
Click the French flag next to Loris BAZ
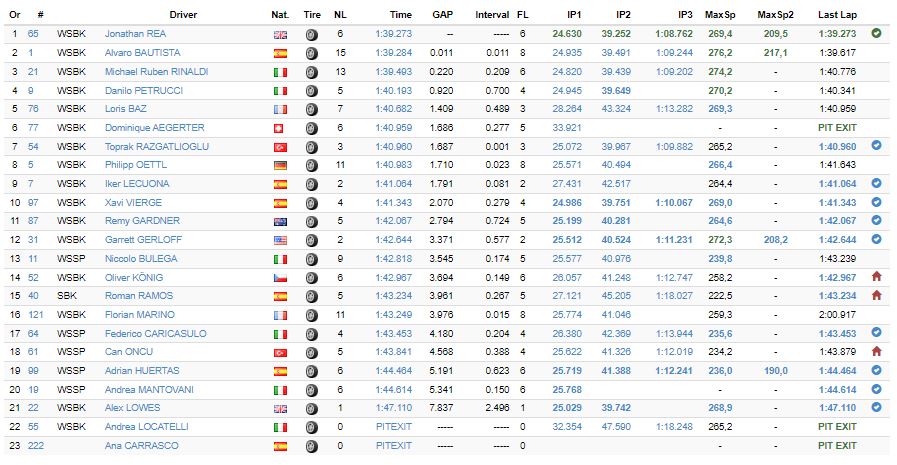click(x=280, y=110)
